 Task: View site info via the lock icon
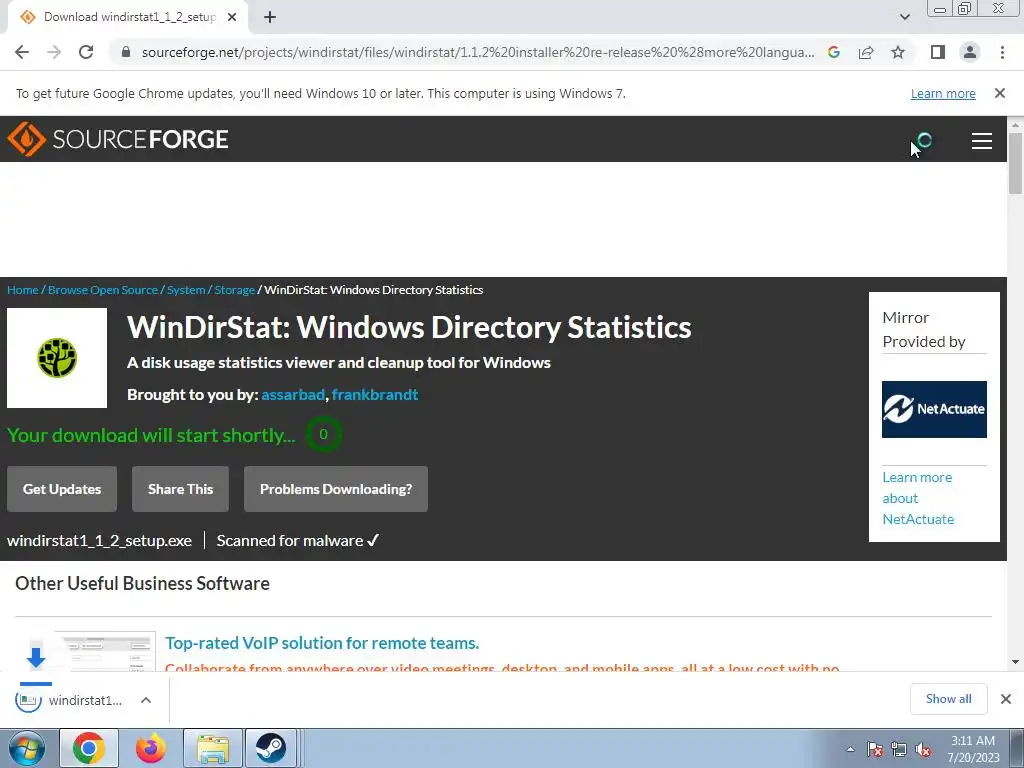coord(127,52)
